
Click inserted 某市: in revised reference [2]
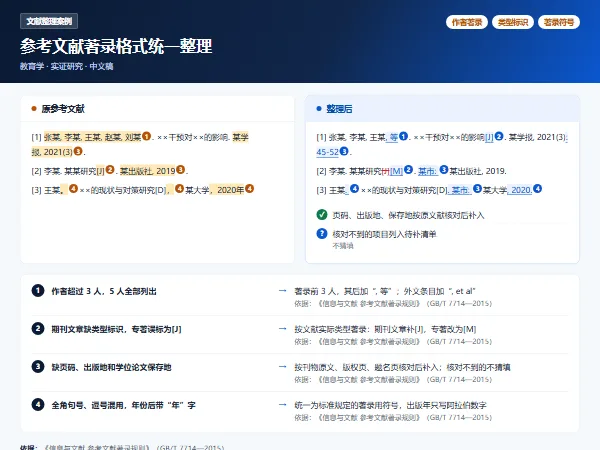pos(428,171)
